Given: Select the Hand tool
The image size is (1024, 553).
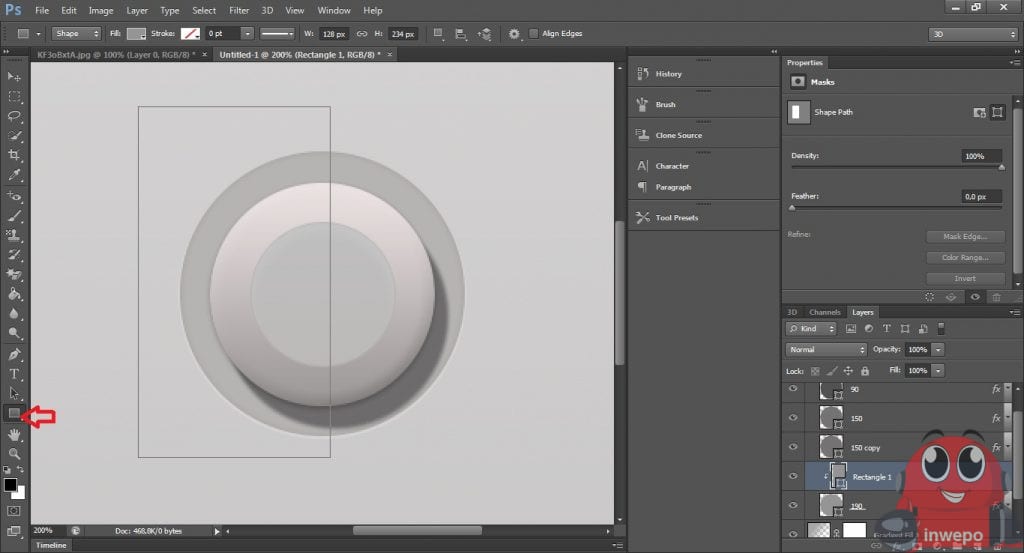Looking at the screenshot, I should click(x=14, y=435).
